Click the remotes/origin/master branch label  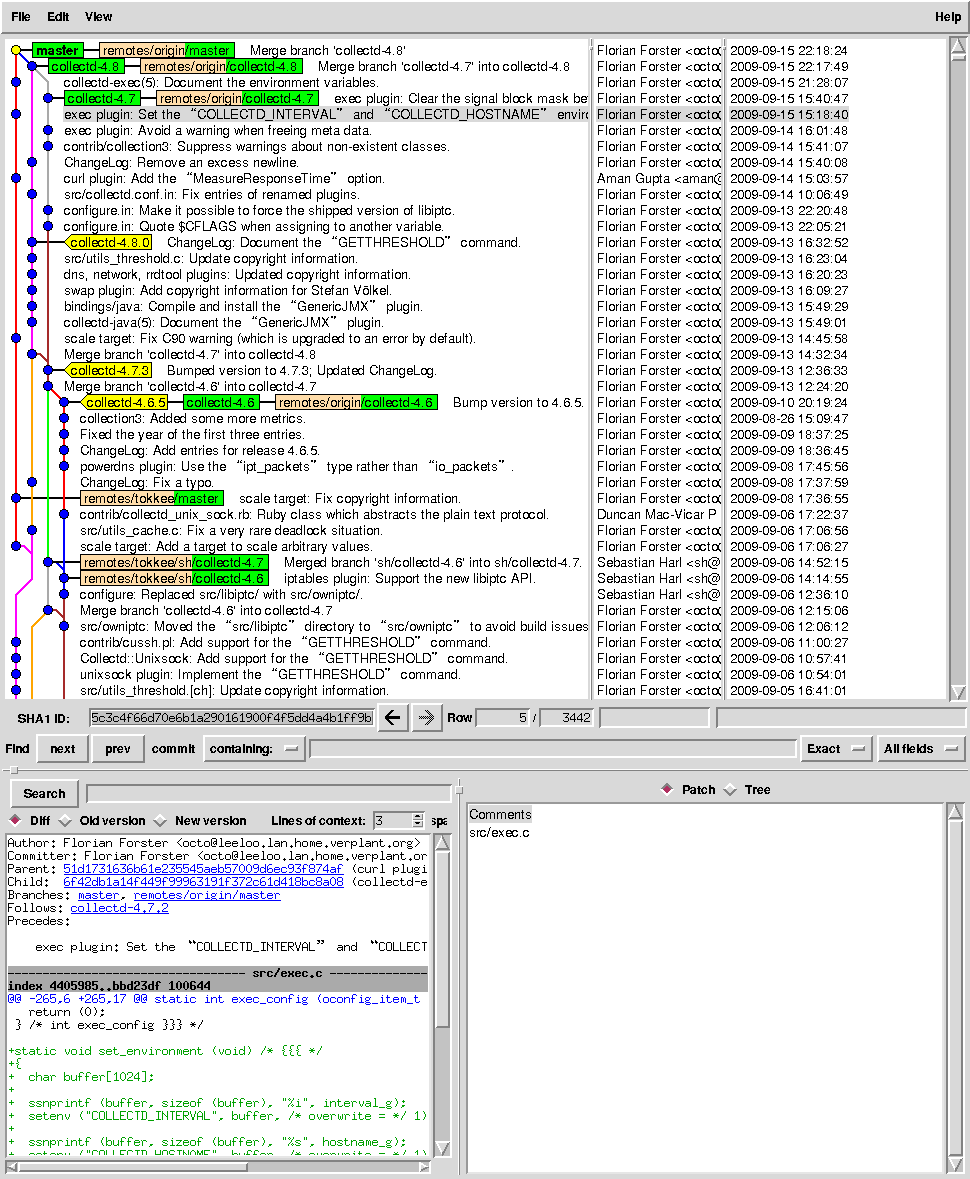[167, 50]
